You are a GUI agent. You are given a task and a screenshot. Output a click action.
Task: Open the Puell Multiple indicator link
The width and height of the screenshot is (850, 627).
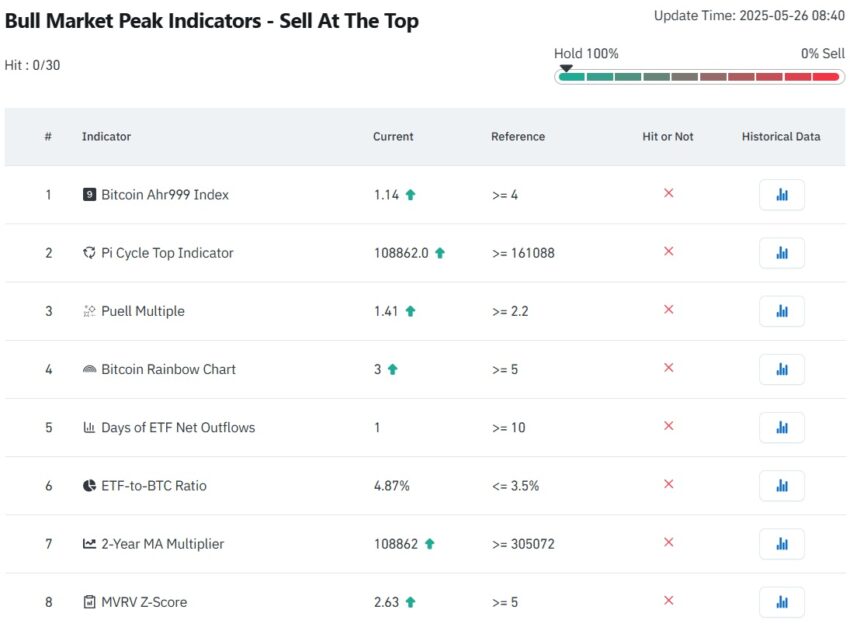click(143, 311)
